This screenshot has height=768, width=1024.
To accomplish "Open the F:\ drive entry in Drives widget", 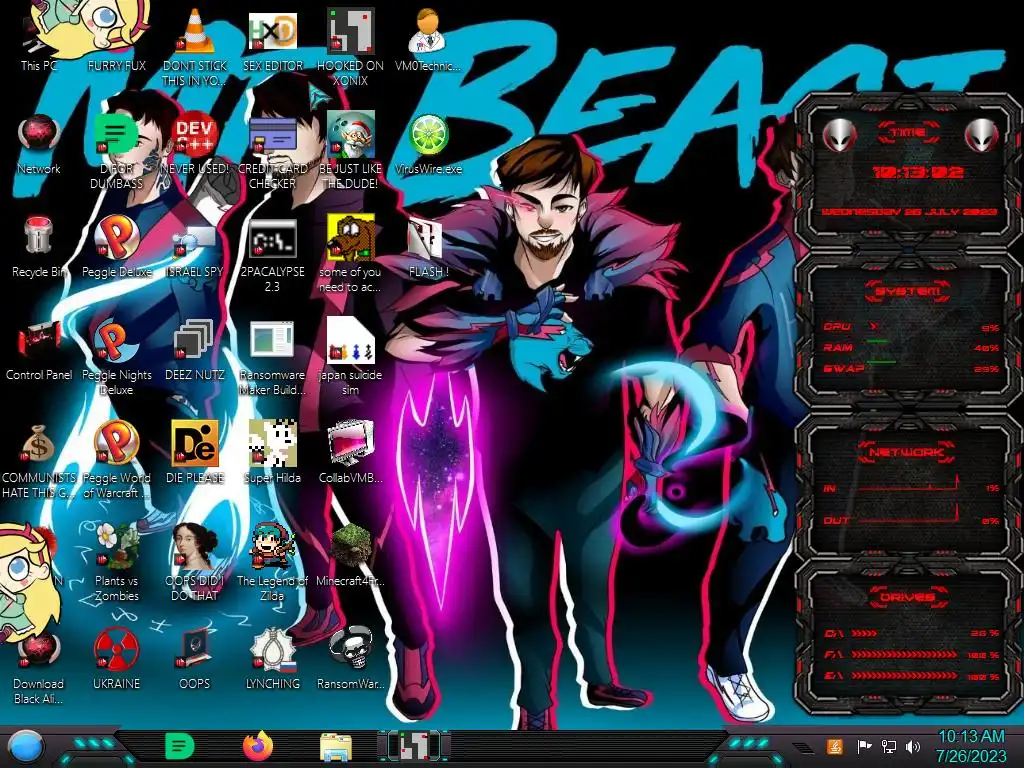I will (911, 654).
